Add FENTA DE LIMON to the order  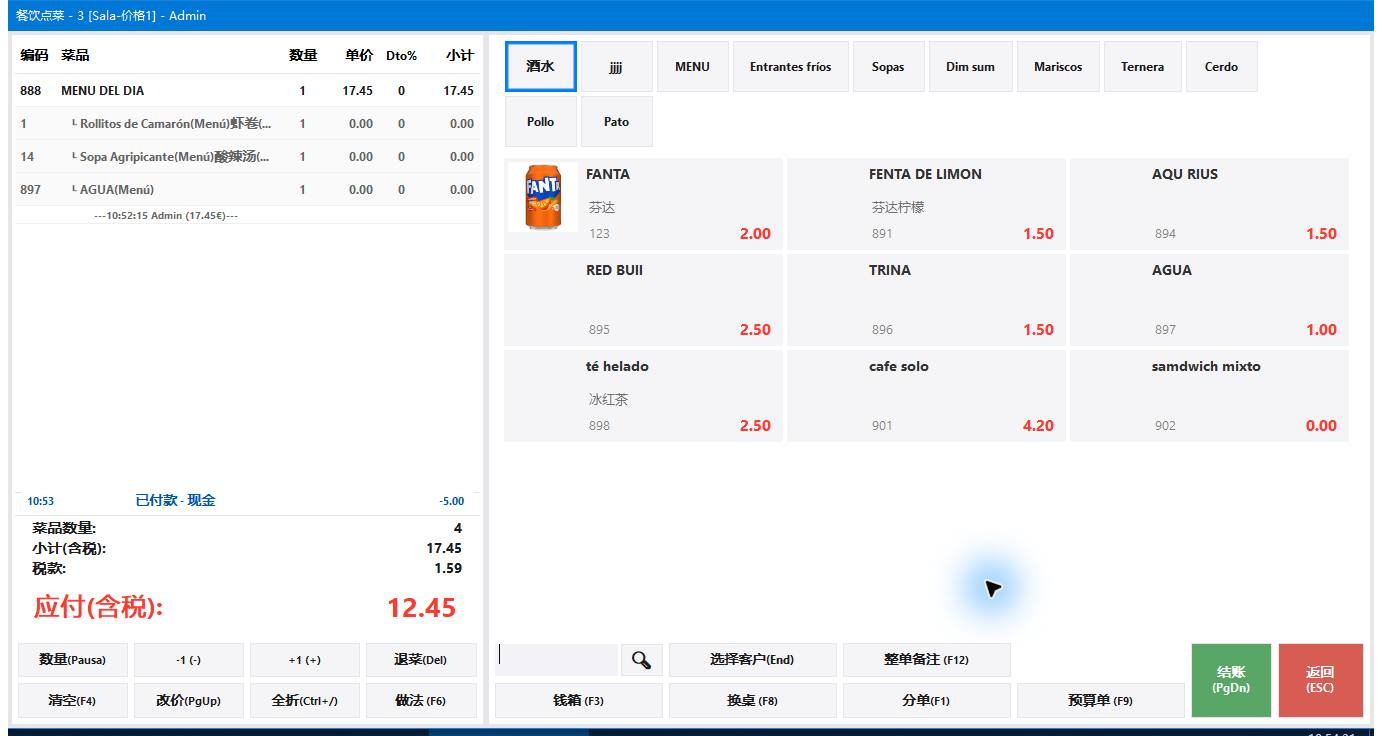click(926, 204)
